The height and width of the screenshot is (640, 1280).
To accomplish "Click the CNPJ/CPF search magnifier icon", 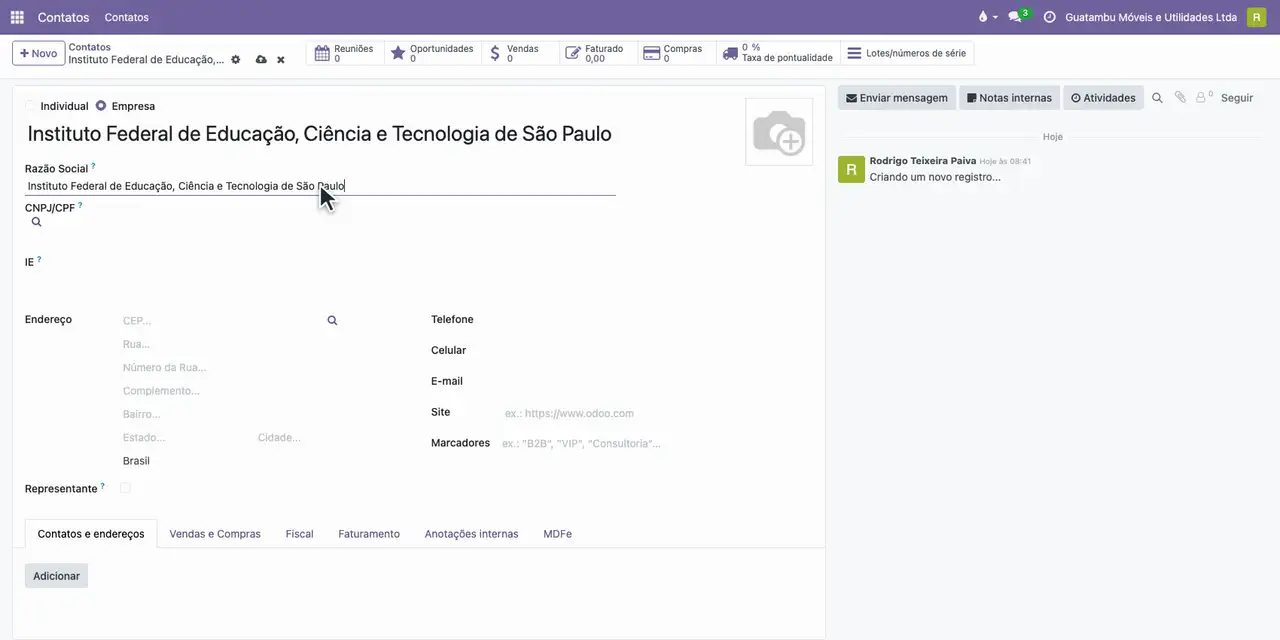I will coord(36,222).
